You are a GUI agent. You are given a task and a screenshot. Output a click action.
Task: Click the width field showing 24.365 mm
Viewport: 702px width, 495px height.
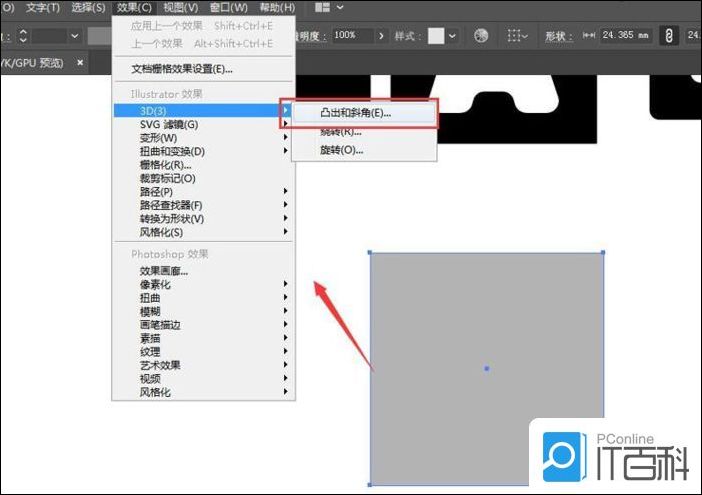tap(625, 35)
